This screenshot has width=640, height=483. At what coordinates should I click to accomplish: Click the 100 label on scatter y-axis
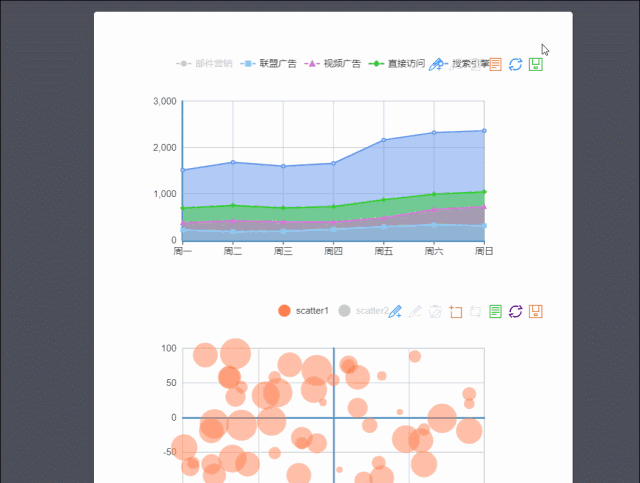pyautogui.click(x=169, y=348)
